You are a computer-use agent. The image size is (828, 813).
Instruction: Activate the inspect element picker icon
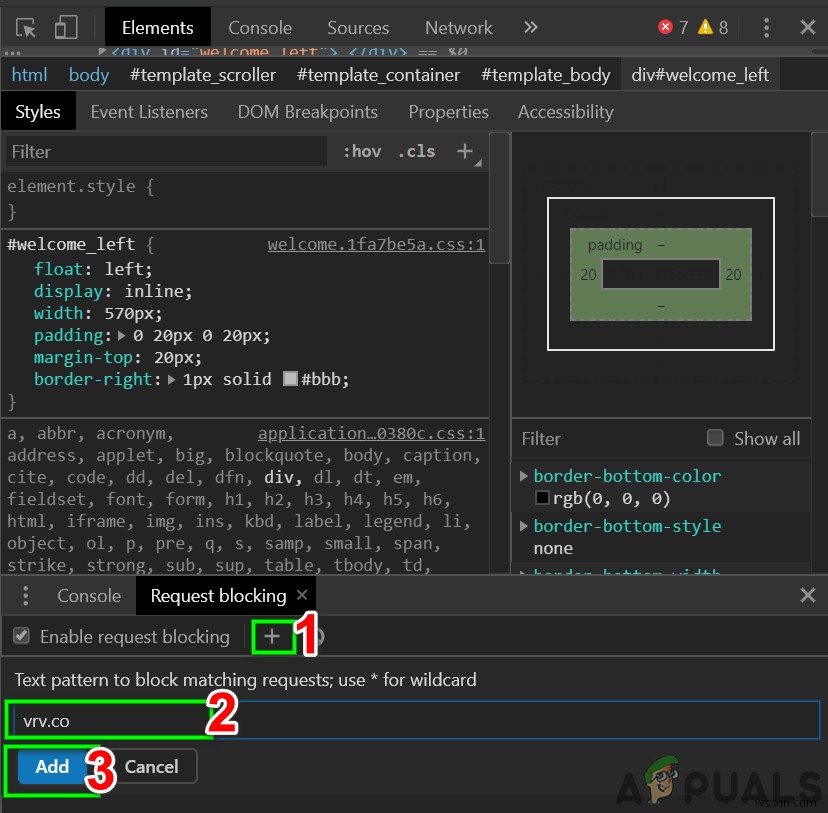(26, 27)
